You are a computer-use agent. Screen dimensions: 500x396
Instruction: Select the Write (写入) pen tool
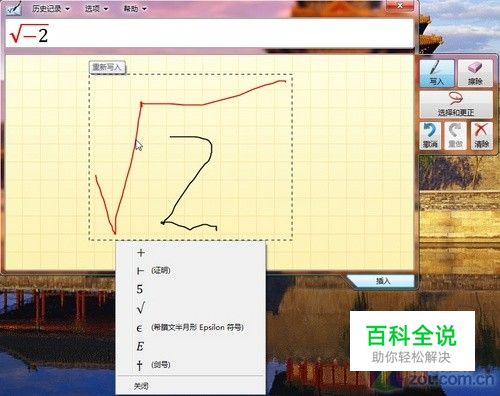tap(437, 74)
